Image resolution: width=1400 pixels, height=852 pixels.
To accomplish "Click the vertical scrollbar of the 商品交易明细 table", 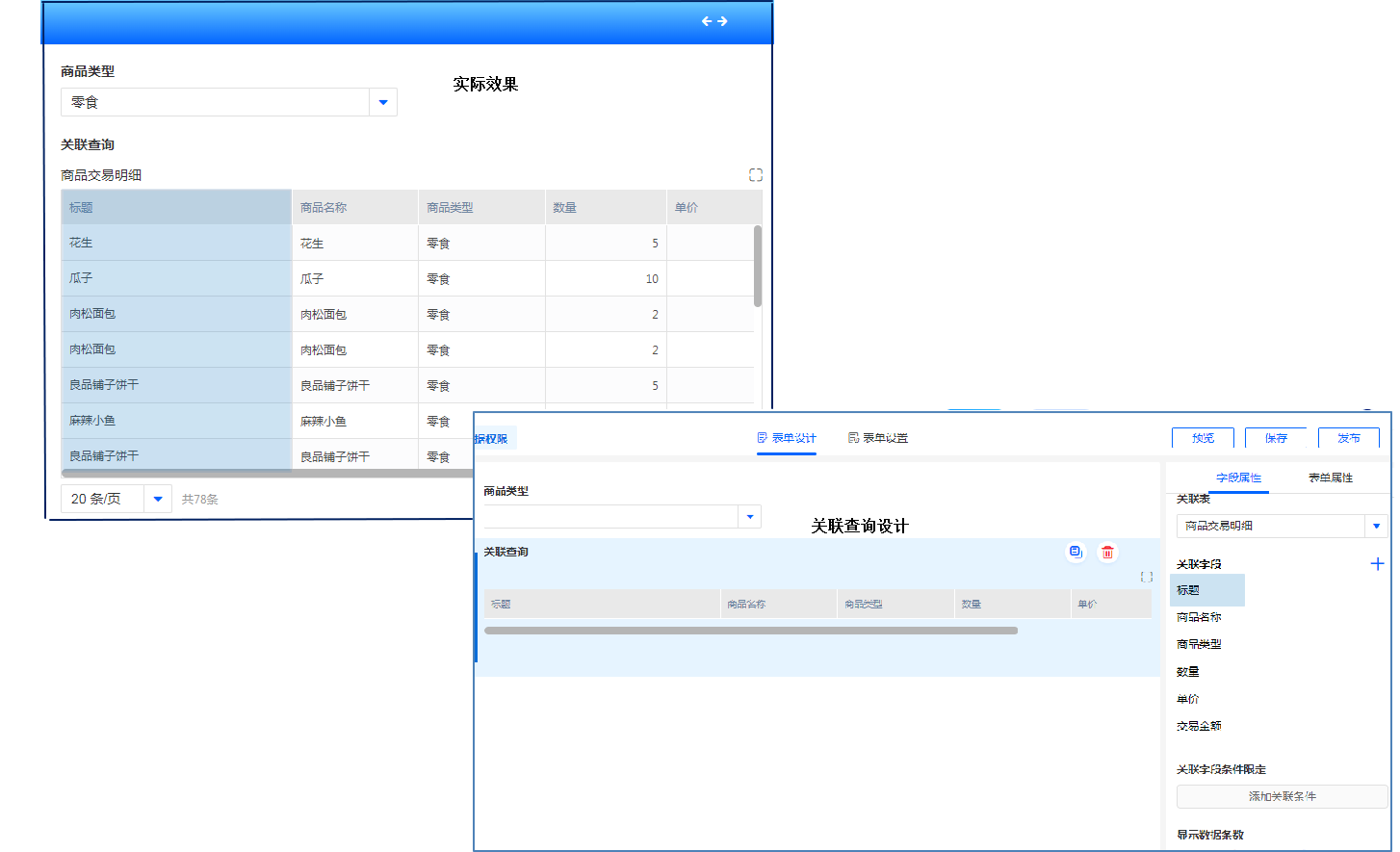I will coord(758,267).
